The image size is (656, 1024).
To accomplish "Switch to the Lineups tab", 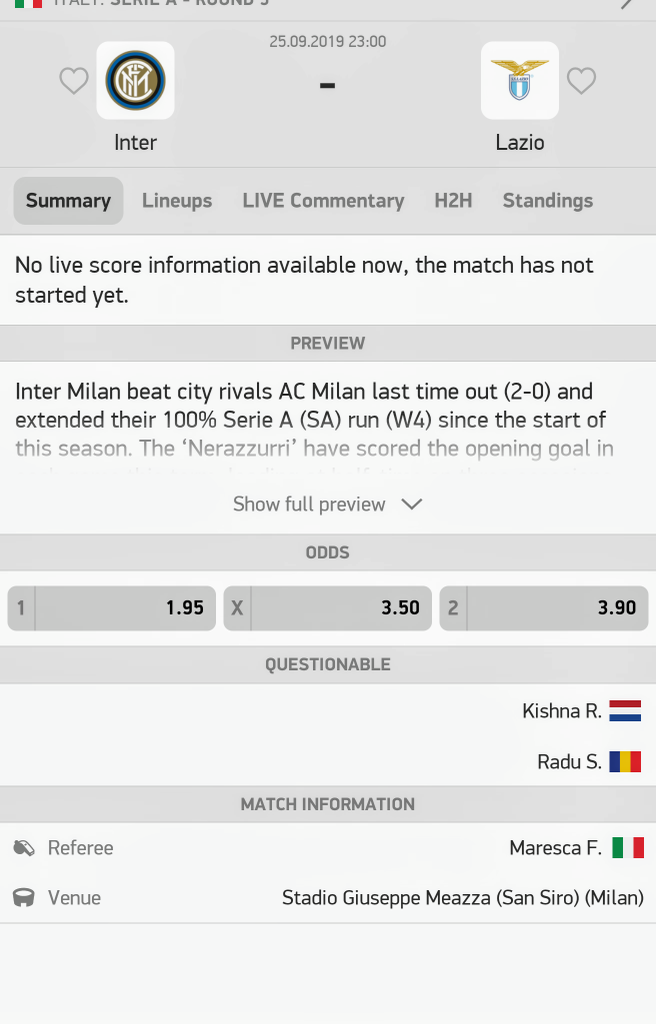I will click(x=177, y=201).
